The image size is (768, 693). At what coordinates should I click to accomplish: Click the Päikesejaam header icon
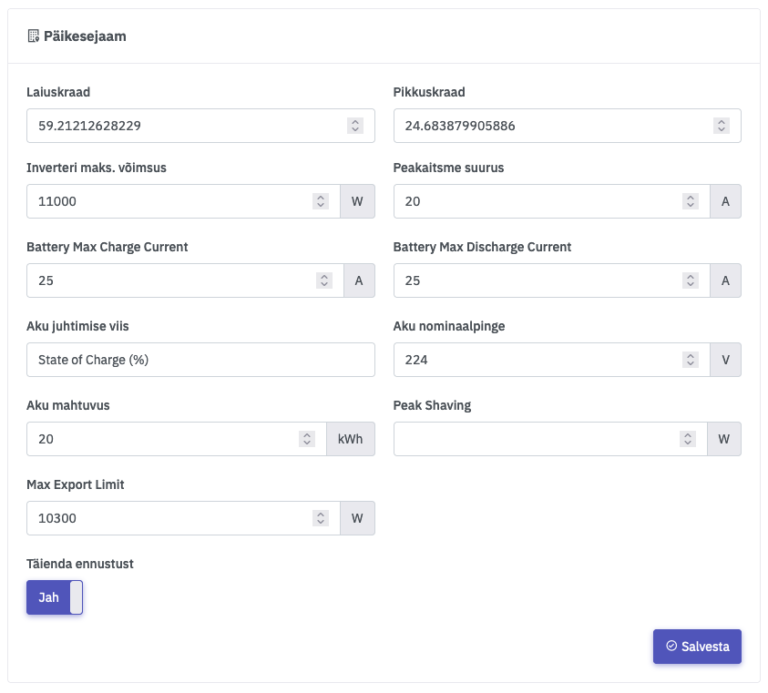point(33,36)
